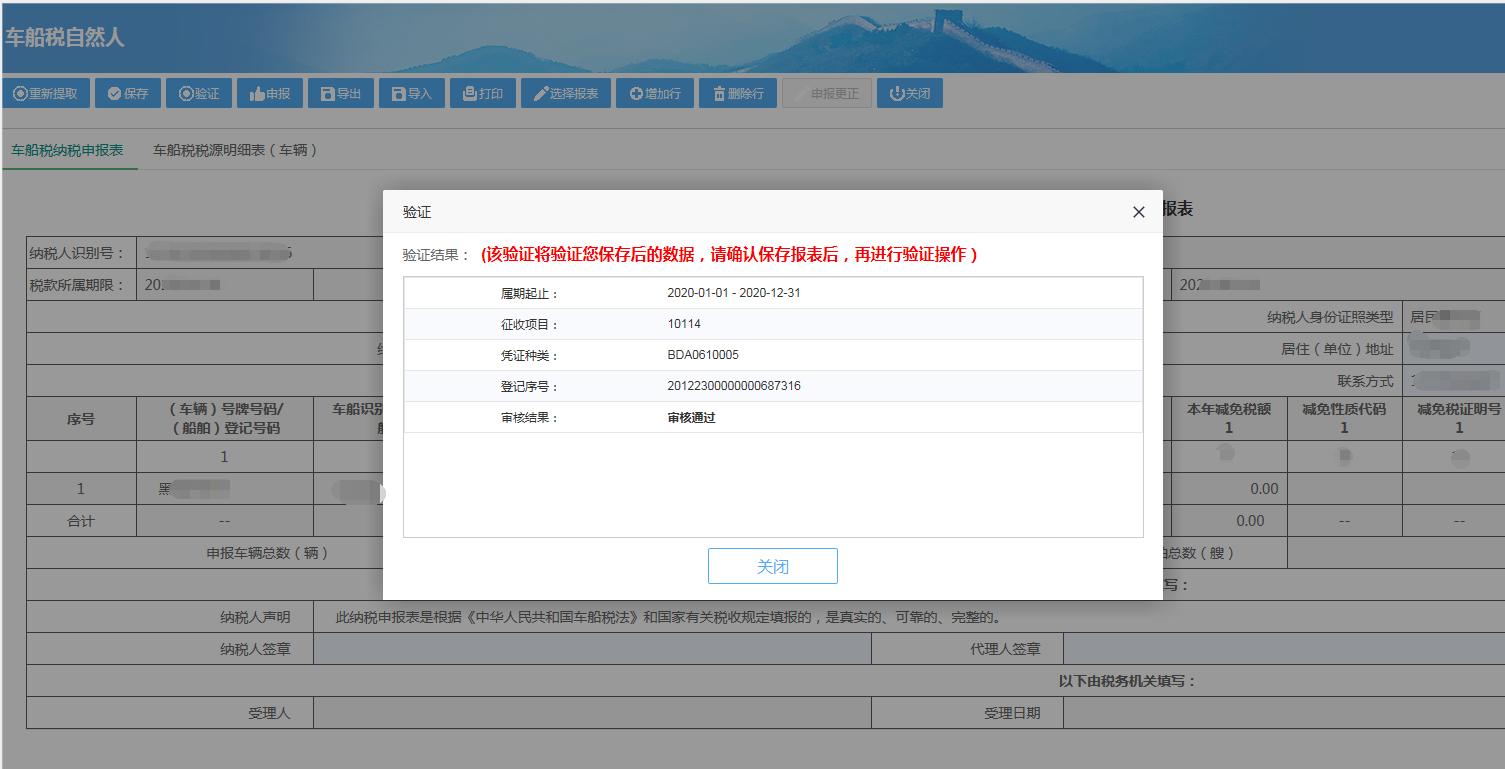Open 选择报表 report selector
This screenshot has height=769, width=1505.
(x=566, y=93)
